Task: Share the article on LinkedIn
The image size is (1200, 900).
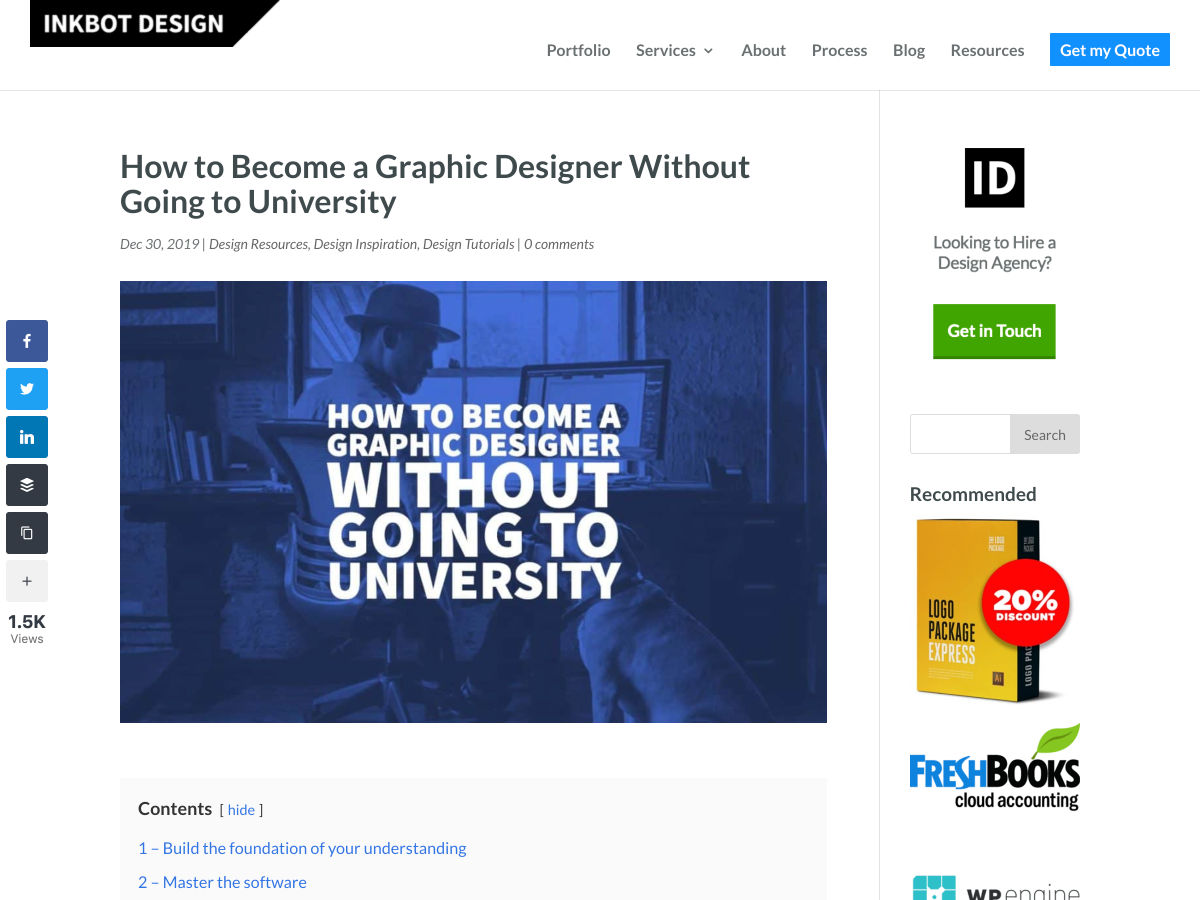Action: pos(27,437)
